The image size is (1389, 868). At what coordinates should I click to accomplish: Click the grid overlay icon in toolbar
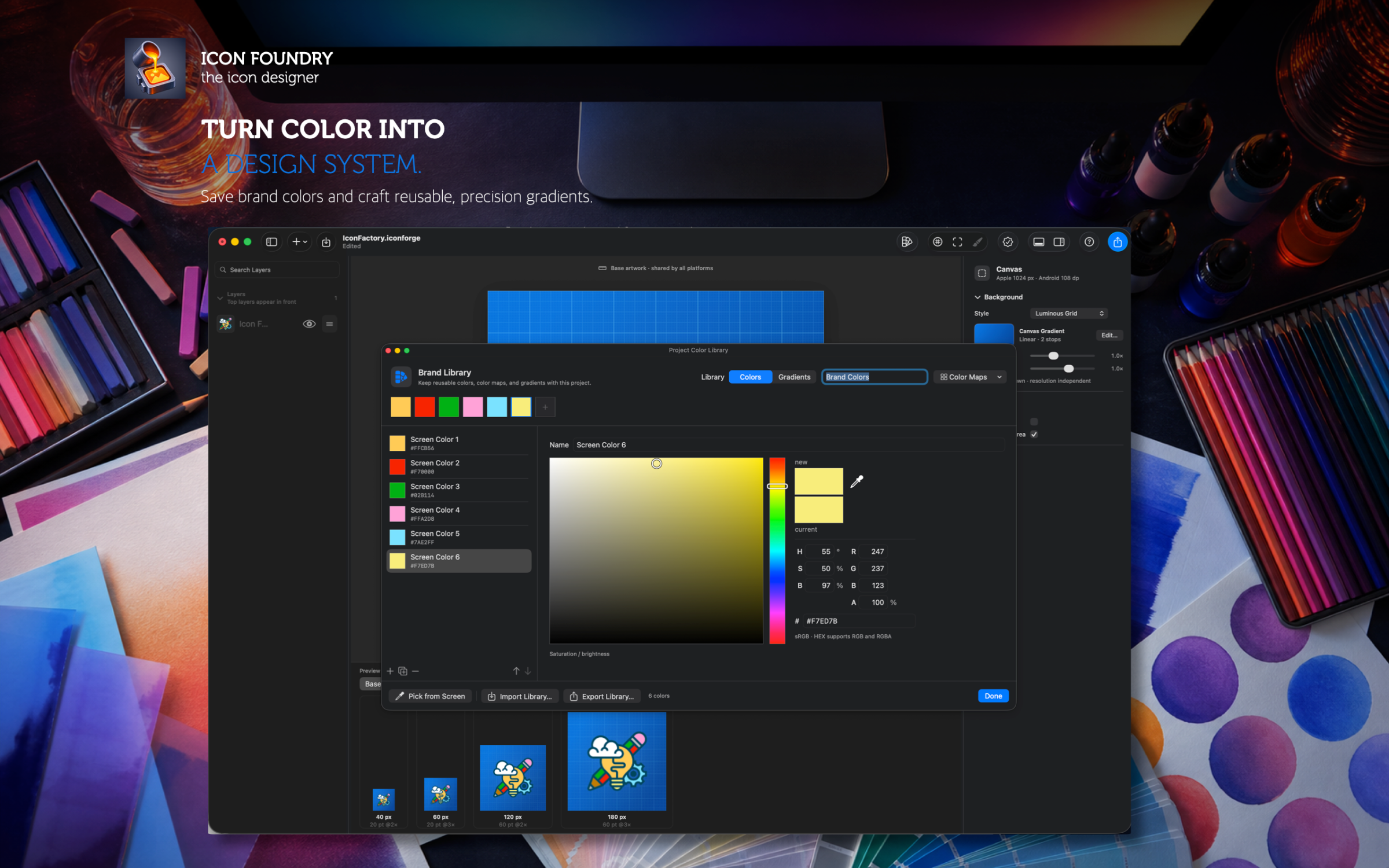tap(938, 242)
